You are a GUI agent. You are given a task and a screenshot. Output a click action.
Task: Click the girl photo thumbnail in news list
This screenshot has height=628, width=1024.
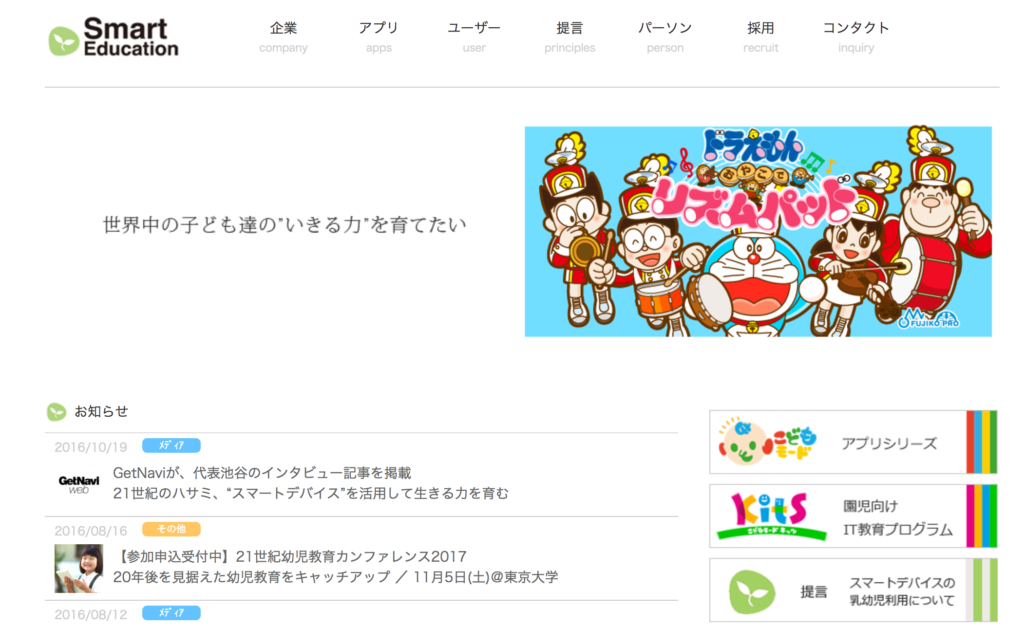(x=79, y=568)
